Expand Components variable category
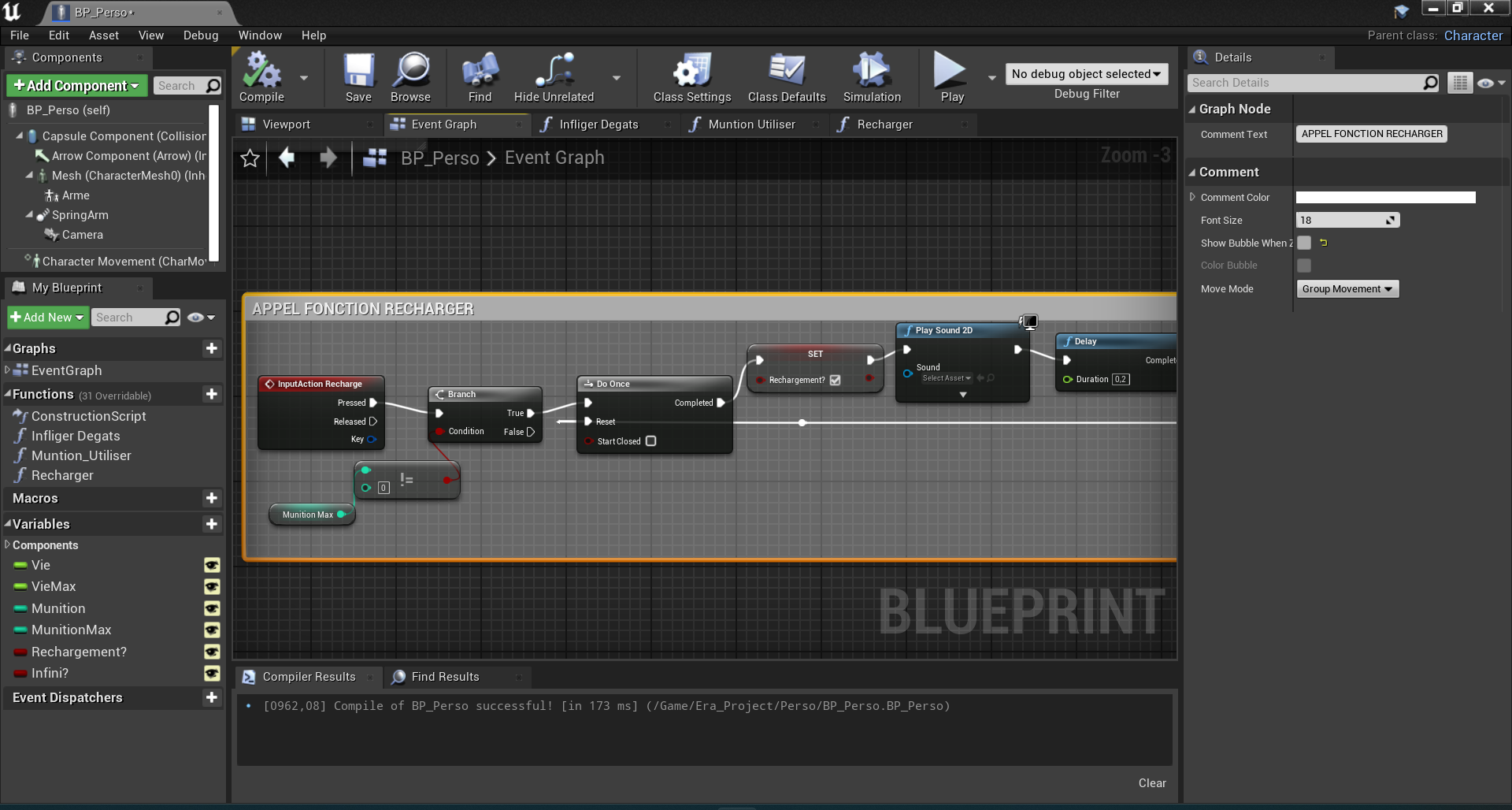 coord(7,544)
